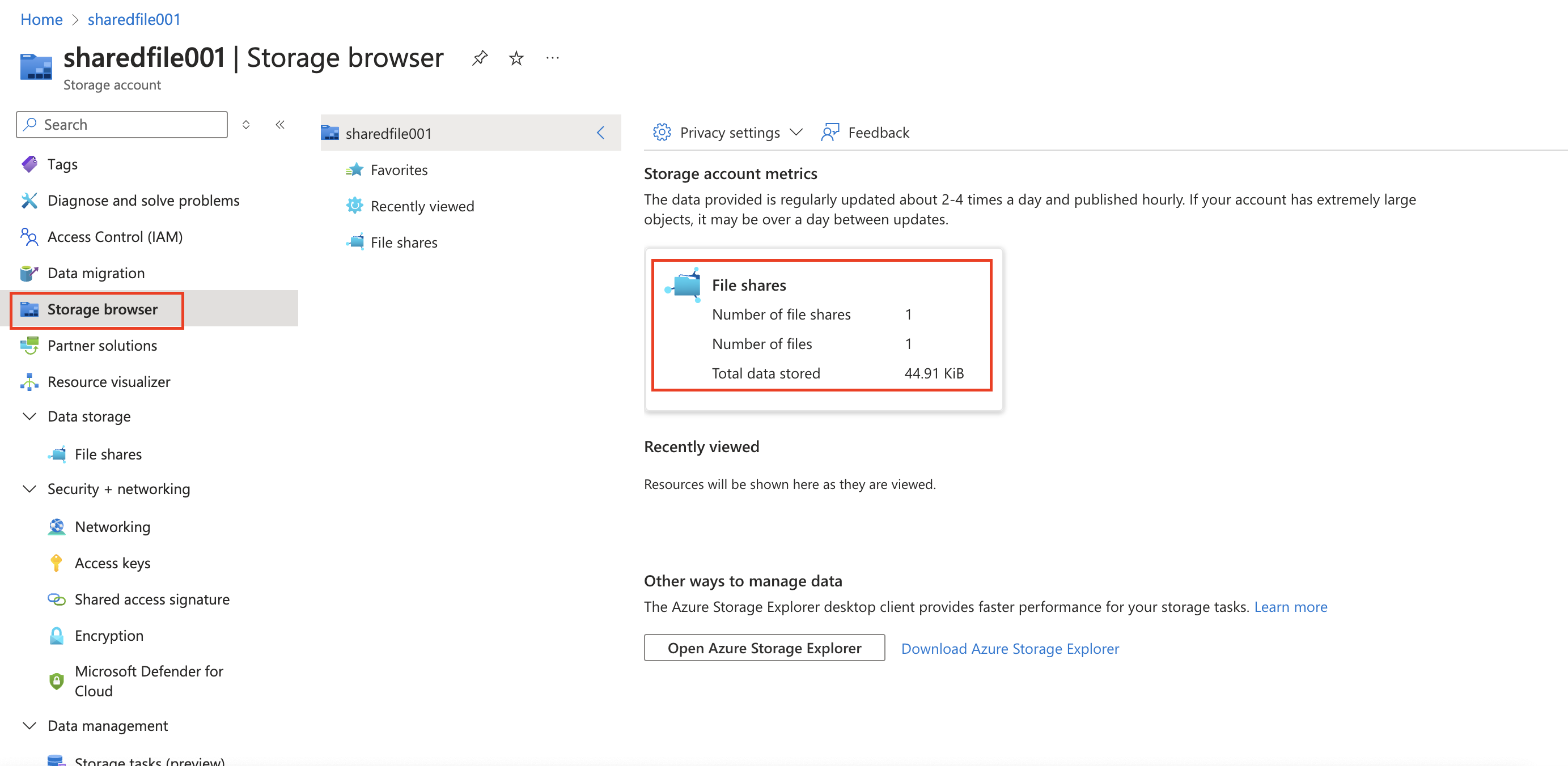This screenshot has width=1568, height=766.
Task: Add sharedfile001 to favorites with the star icon
Action: [516, 58]
